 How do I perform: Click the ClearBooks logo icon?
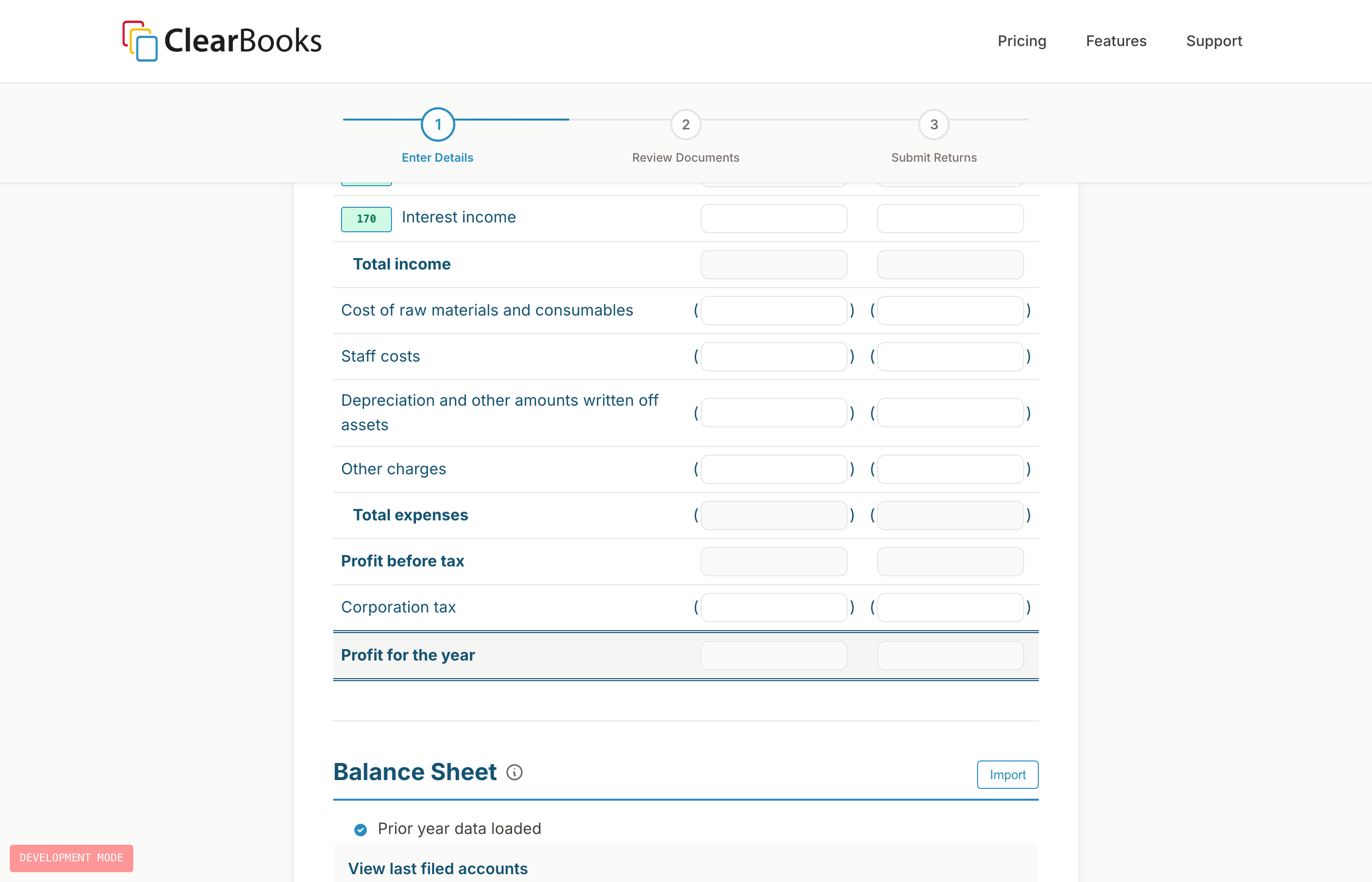(139, 41)
